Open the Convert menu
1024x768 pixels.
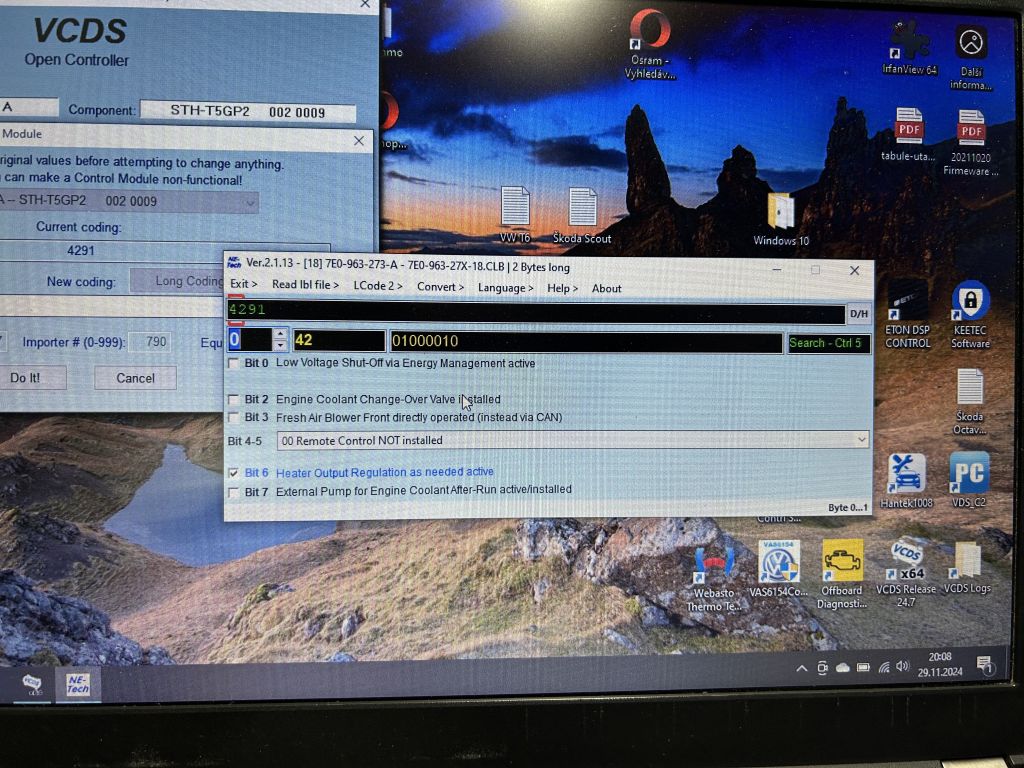pyautogui.click(x=440, y=287)
